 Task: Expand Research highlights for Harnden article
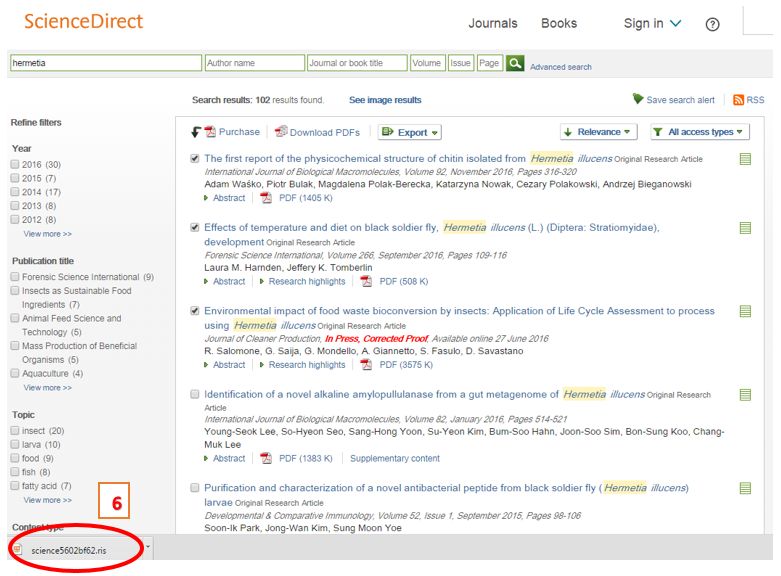pyautogui.click(x=302, y=282)
